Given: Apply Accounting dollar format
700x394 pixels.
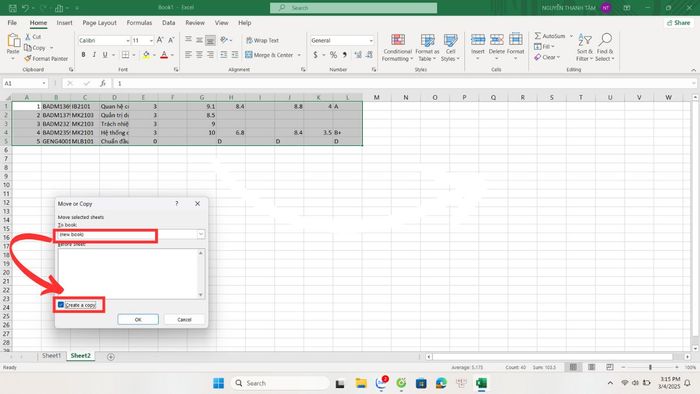Looking at the screenshot, I should click(x=315, y=54).
